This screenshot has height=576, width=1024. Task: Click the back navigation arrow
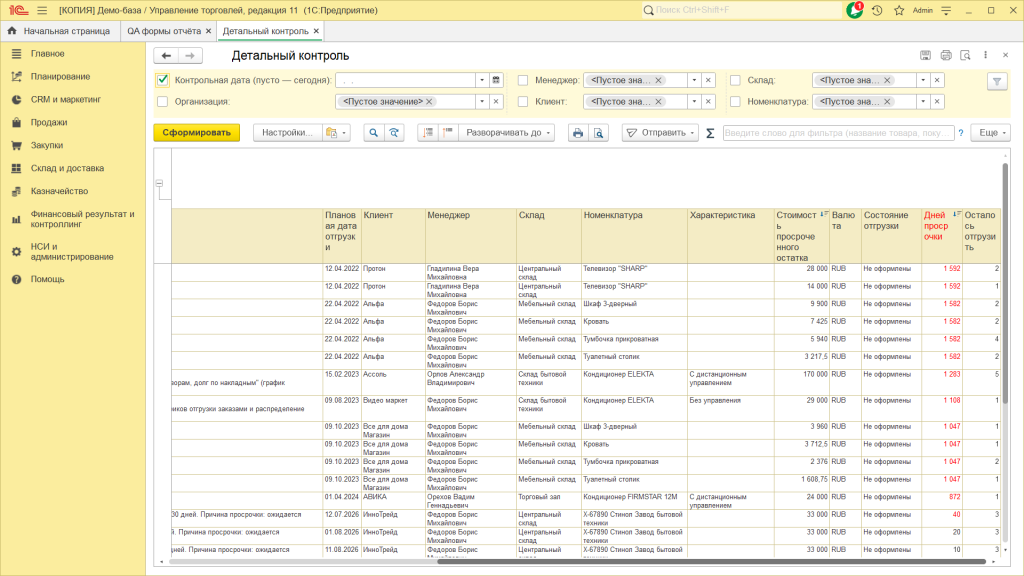click(166, 56)
